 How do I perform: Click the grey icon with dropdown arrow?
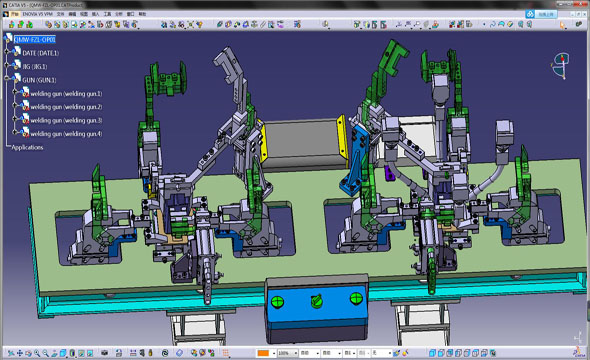pos(426,24)
